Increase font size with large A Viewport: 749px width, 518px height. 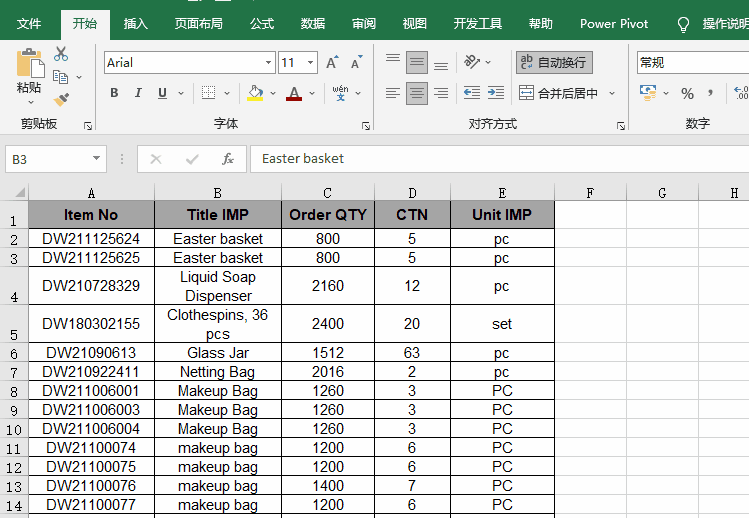(332, 63)
